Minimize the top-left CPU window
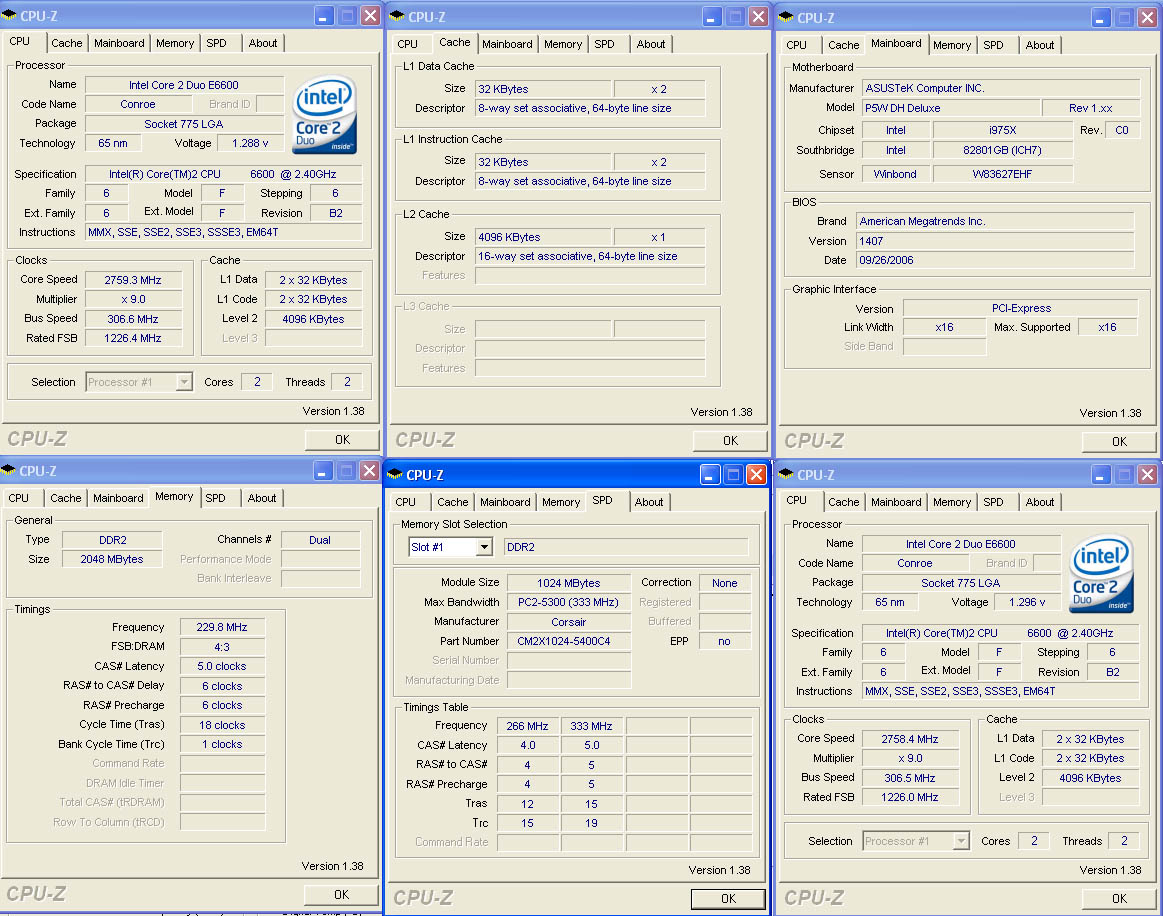Viewport: 1163px width, 916px height. coord(324,16)
